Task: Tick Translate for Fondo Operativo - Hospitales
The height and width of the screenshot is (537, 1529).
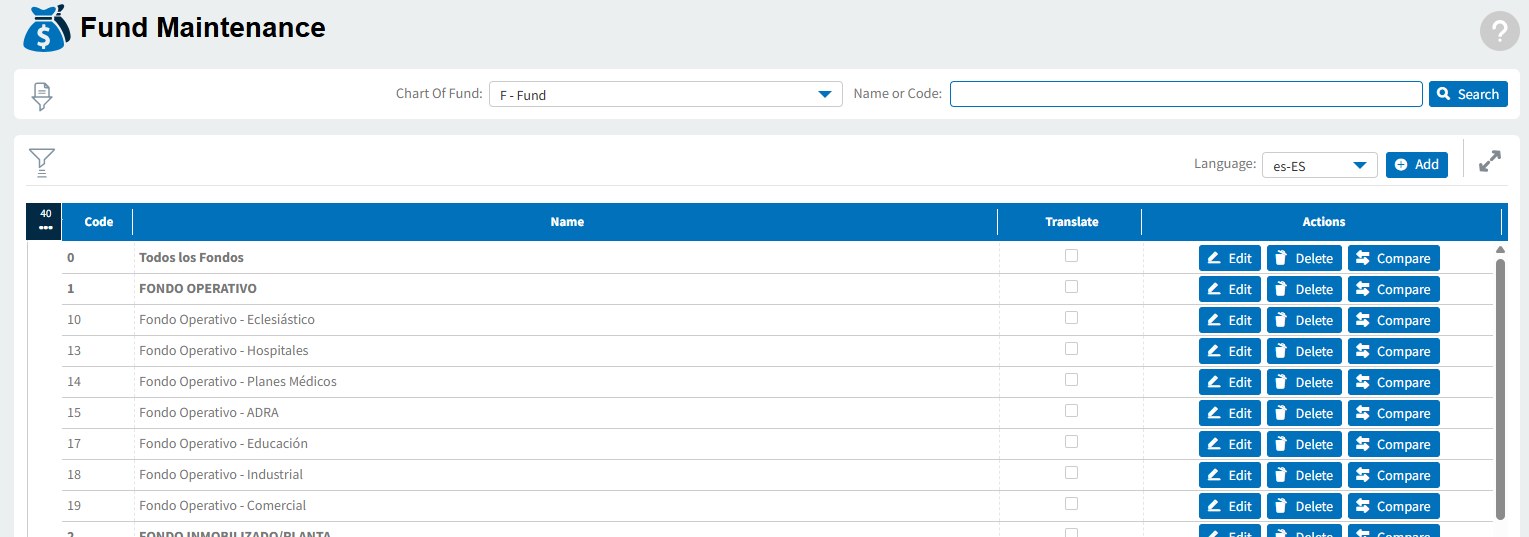Action: [x=1071, y=349]
